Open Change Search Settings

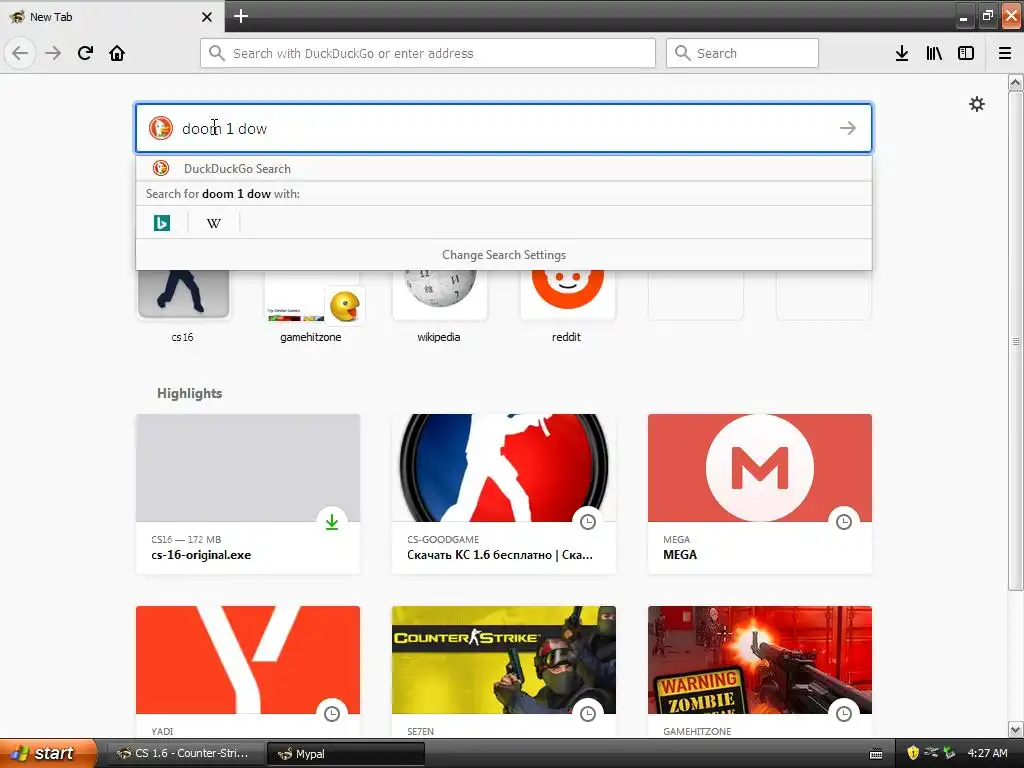click(x=504, y=255)
